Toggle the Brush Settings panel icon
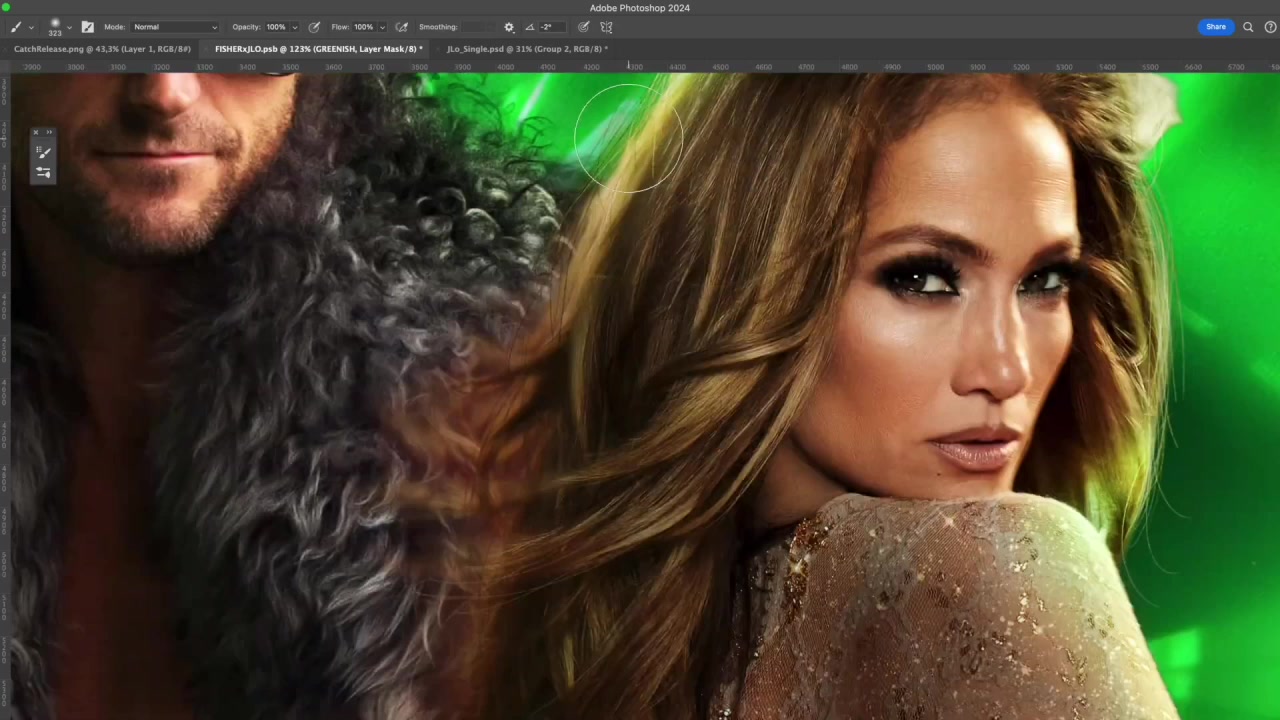This screenshot has width=1280, height=720. point(88,27)
